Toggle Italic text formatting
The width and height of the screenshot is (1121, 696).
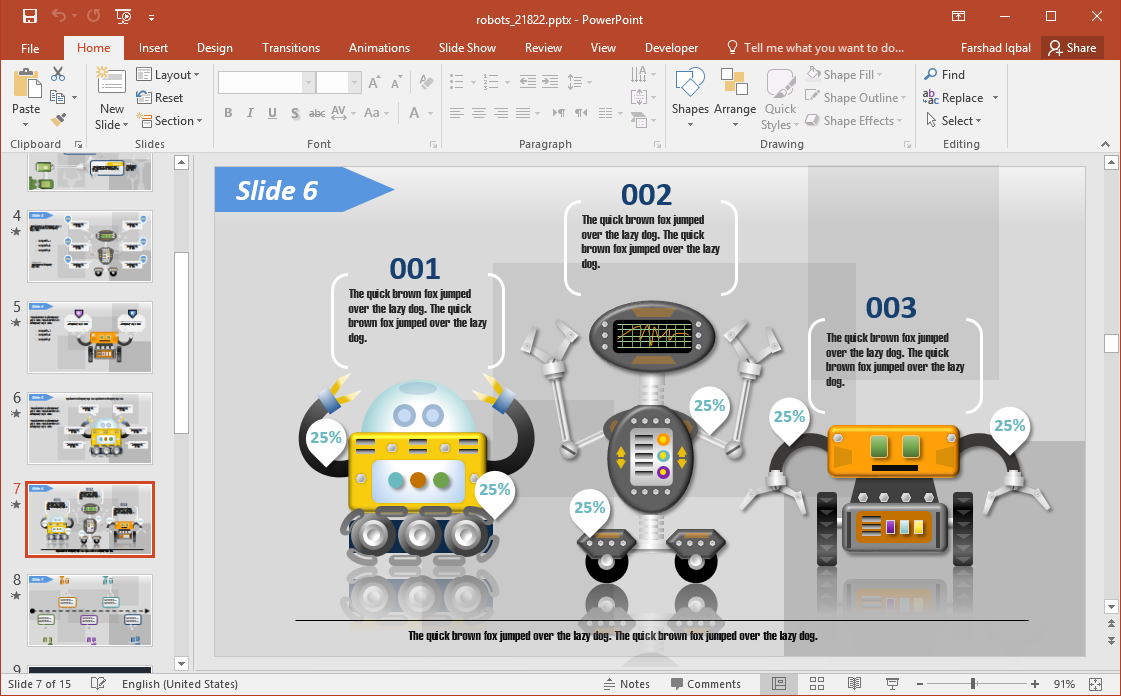[x=250, y=113]
